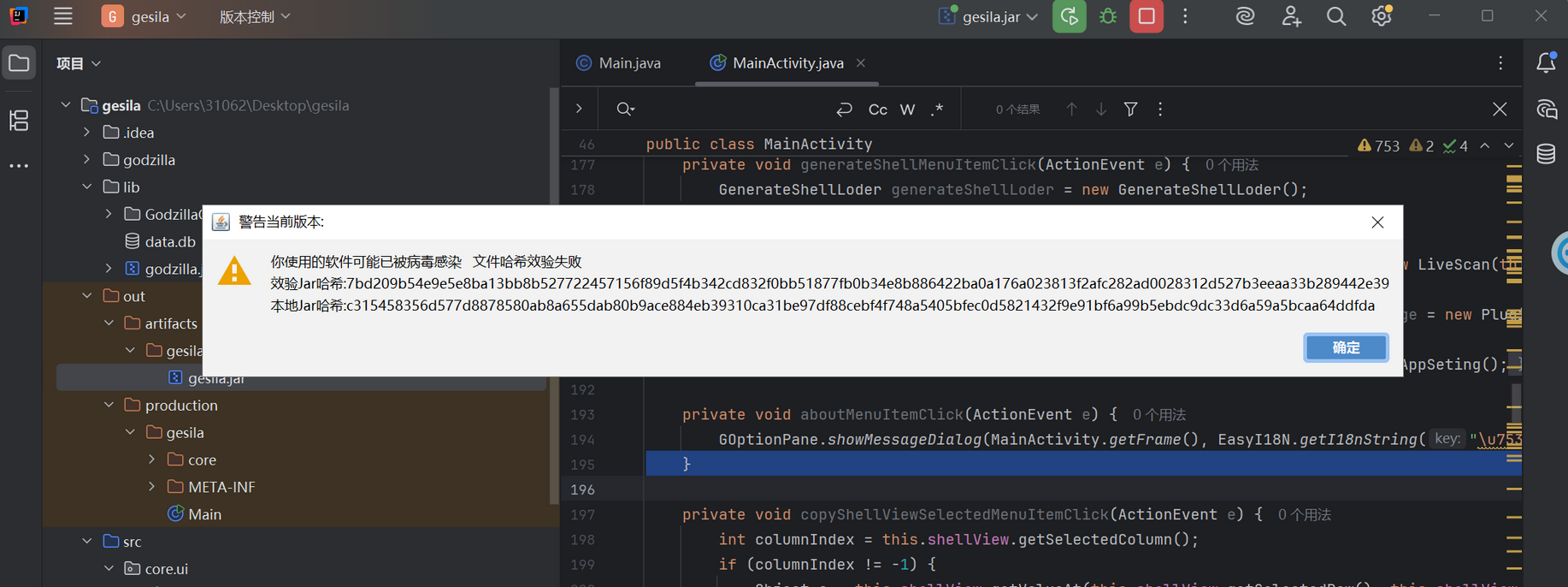
Task: Open Search Everywhere magnifier
Action: coord(1336,16)
